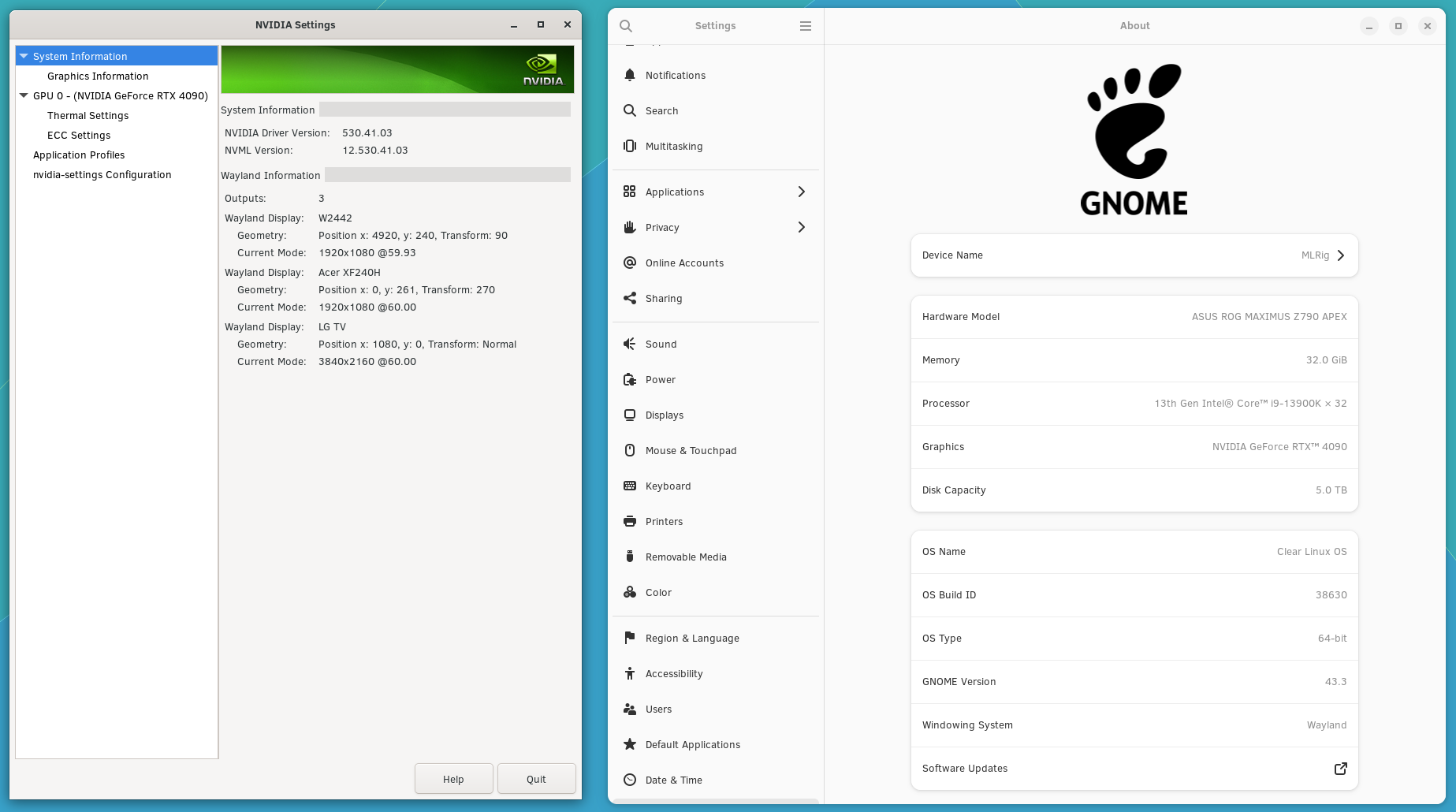Image resolution: width=1456 pixels, height=812 pixels.
Task: Click the Notifications bell icon
Action: point(630,75)
